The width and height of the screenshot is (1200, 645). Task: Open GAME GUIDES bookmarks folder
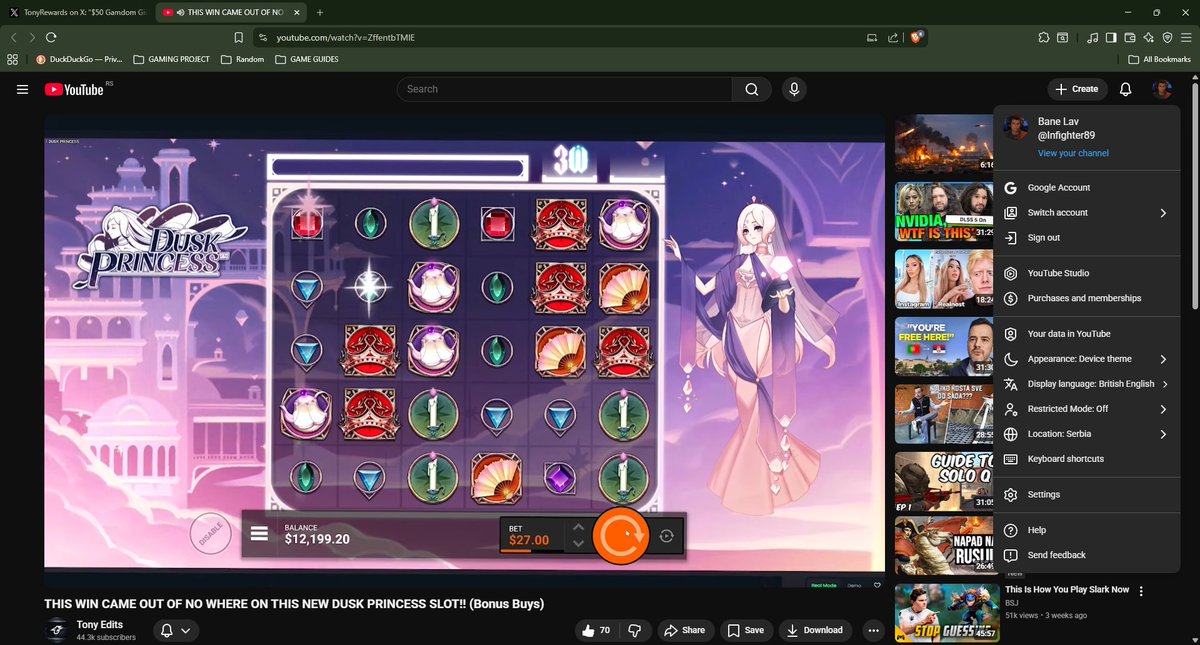306,59
